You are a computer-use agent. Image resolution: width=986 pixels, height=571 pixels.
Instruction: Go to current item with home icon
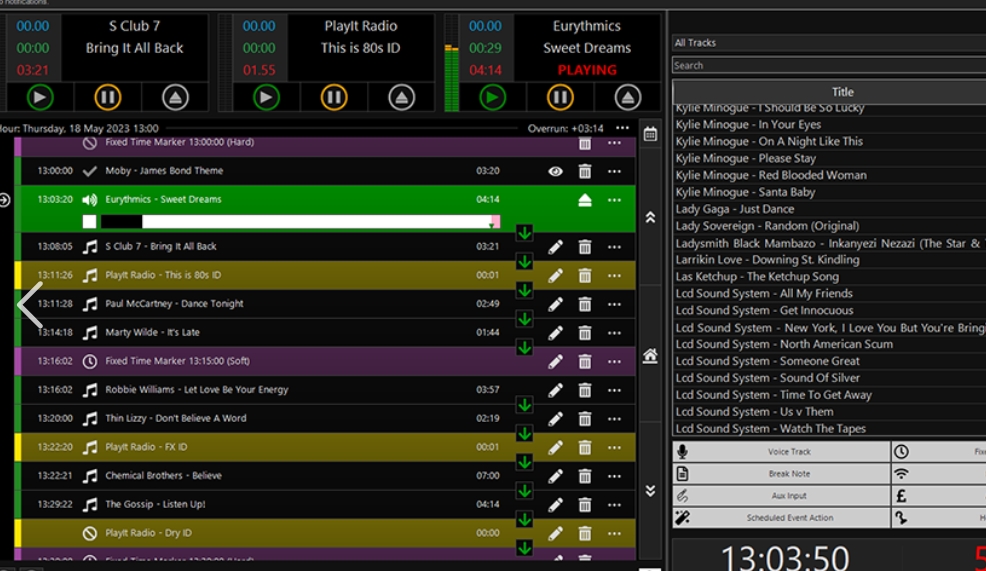650,356
